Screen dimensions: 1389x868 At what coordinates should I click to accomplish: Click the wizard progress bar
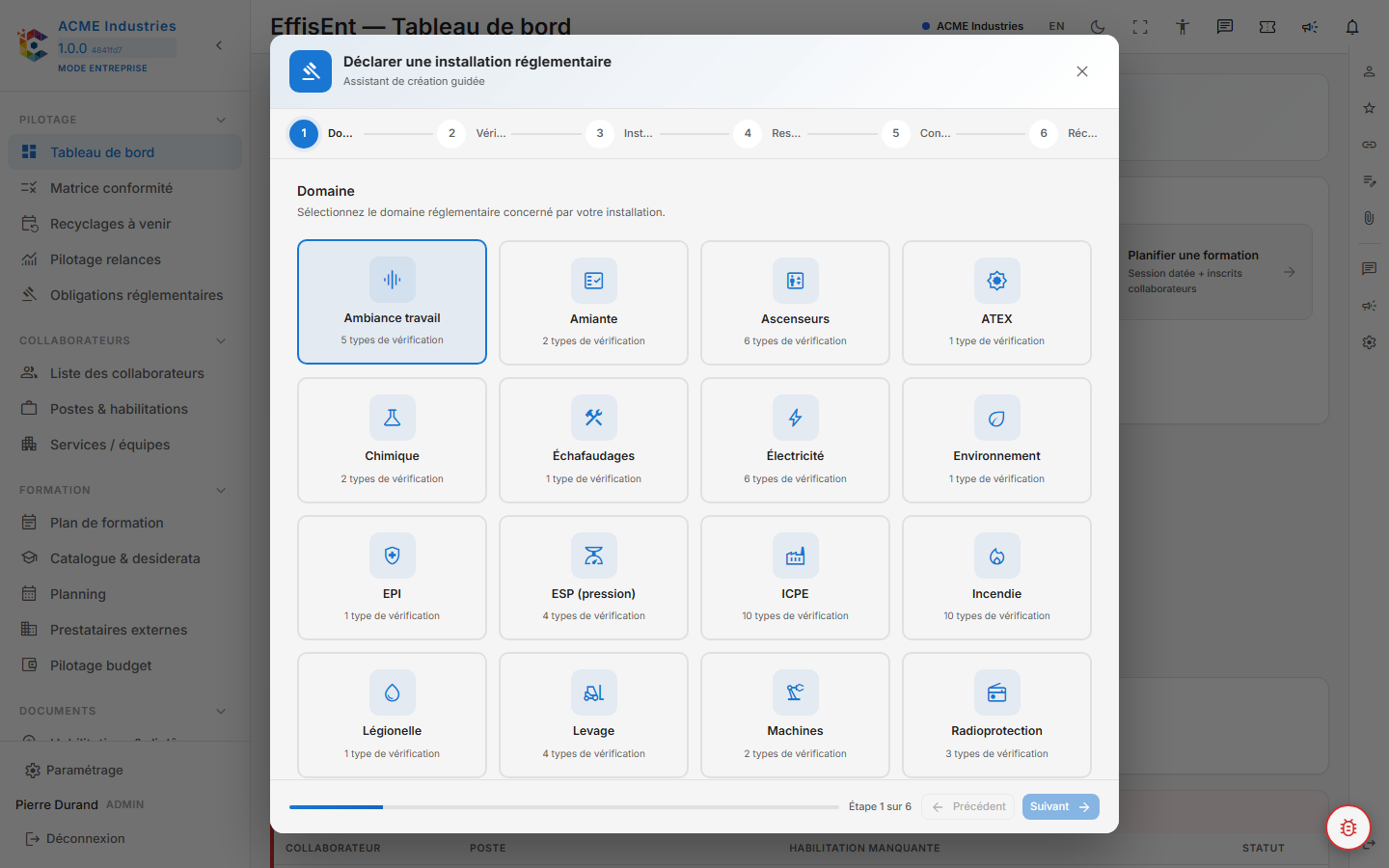pyautogui.click(x=564, y=806)
